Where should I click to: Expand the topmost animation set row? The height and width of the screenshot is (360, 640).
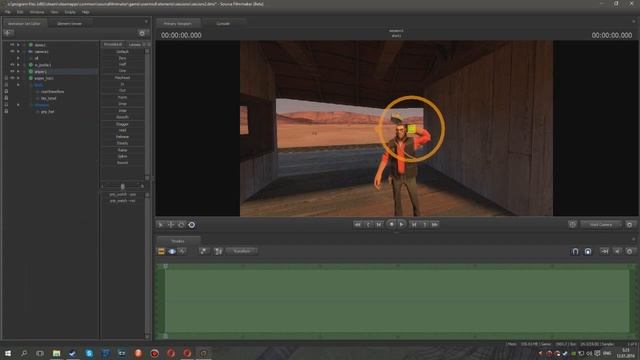[18, 45]
